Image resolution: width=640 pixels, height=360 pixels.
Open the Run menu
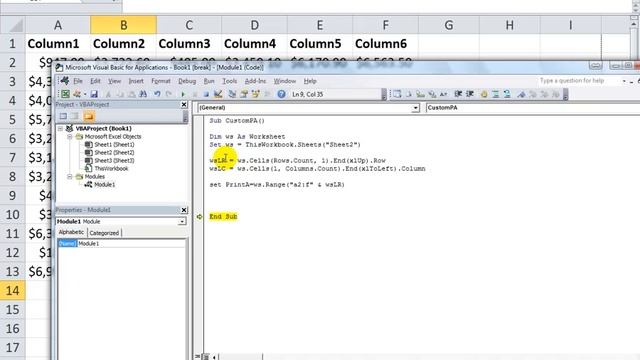(x=209, y=81)
